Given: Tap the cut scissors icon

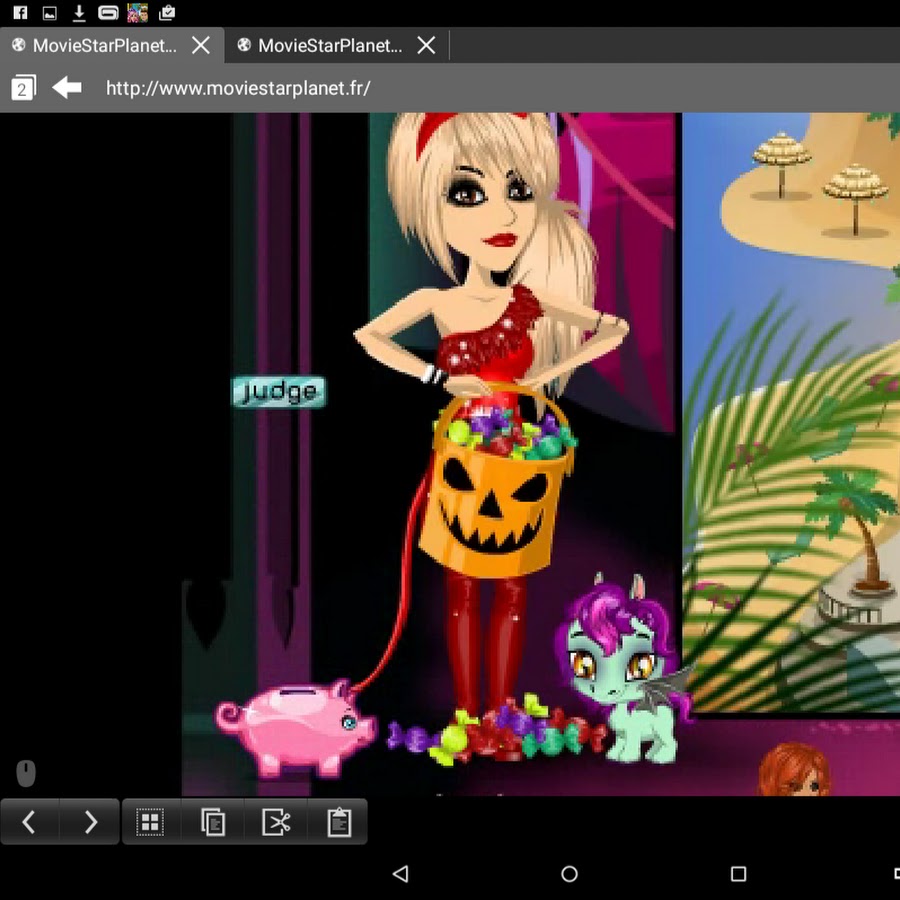Looking at the screenshot, I should point(276,822).
